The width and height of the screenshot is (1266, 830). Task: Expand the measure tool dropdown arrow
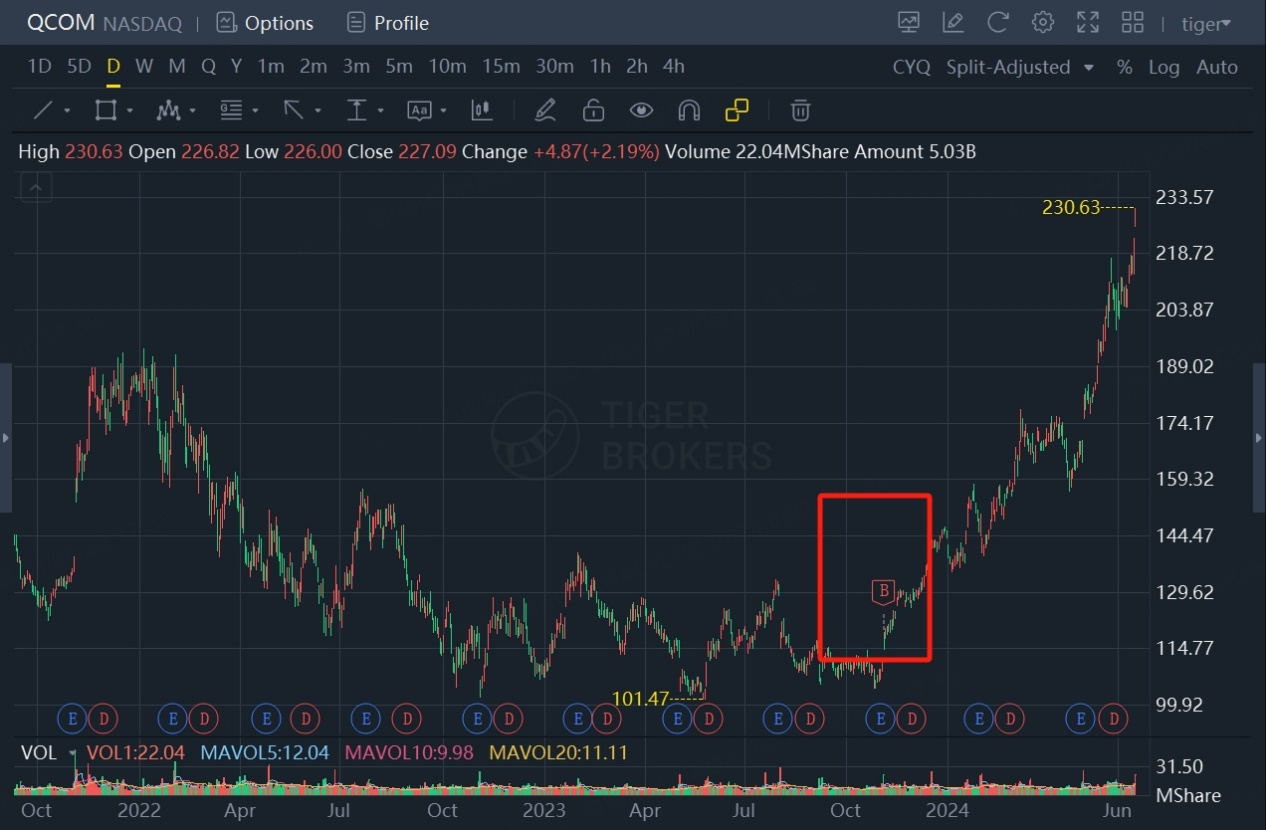click(381, 111)
